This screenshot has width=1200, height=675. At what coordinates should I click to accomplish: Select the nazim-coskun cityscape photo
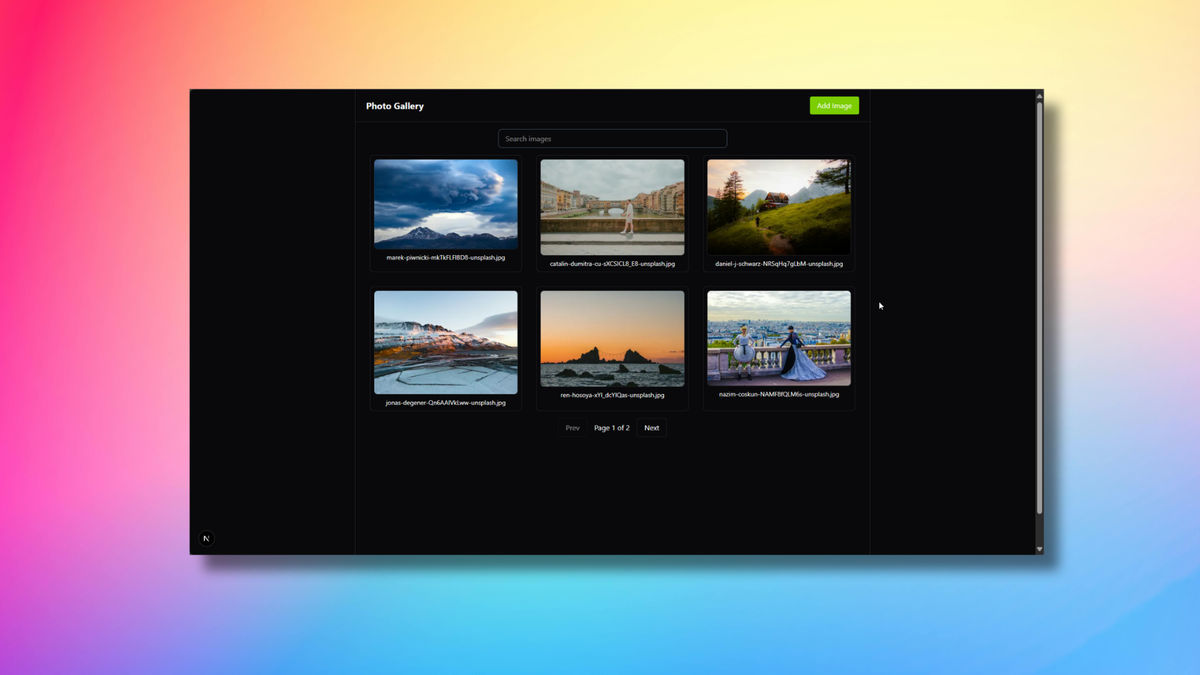pyautogui.click(x=778, y=337)
